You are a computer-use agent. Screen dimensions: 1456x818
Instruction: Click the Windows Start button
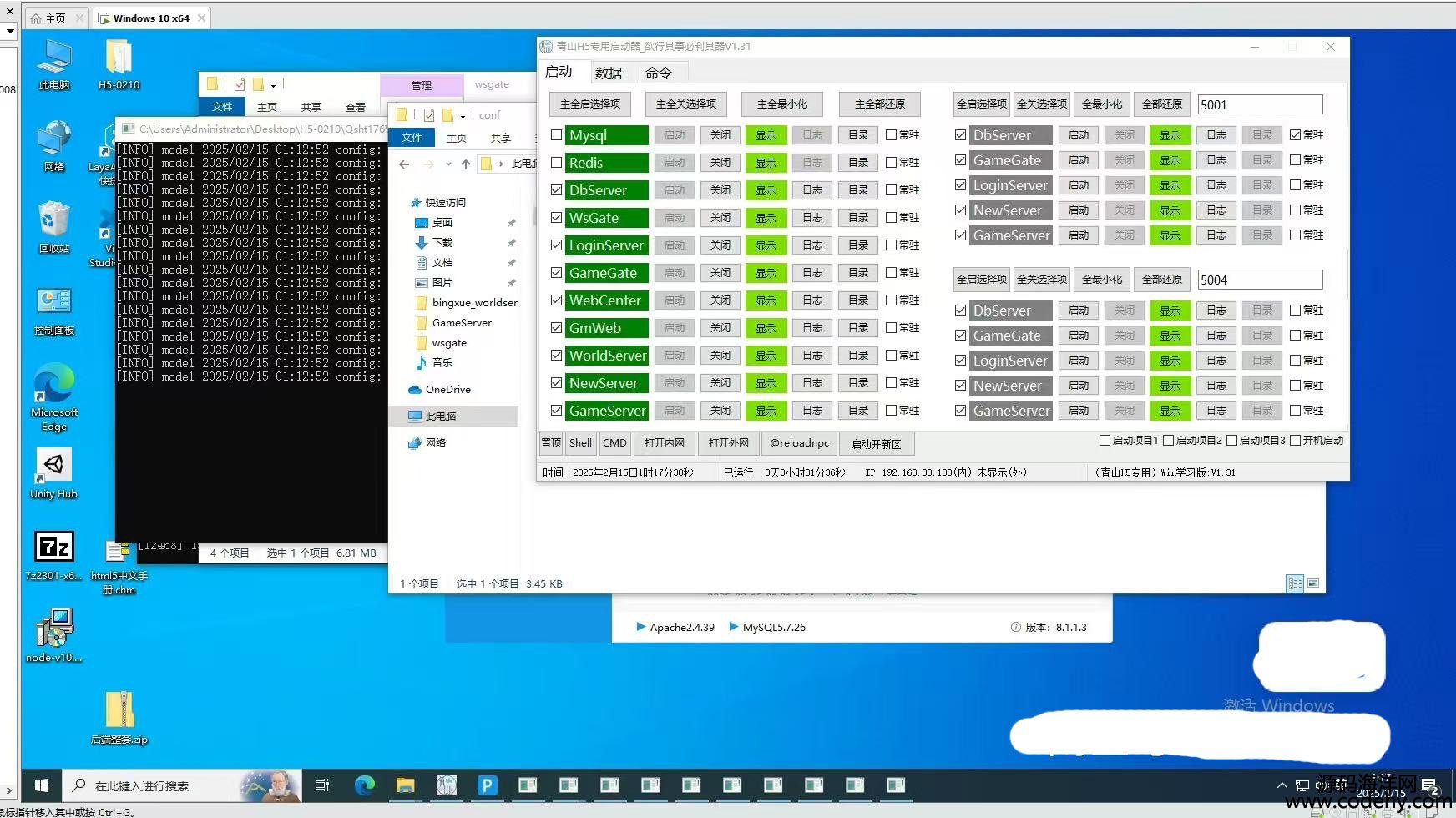tap(41, 785)
